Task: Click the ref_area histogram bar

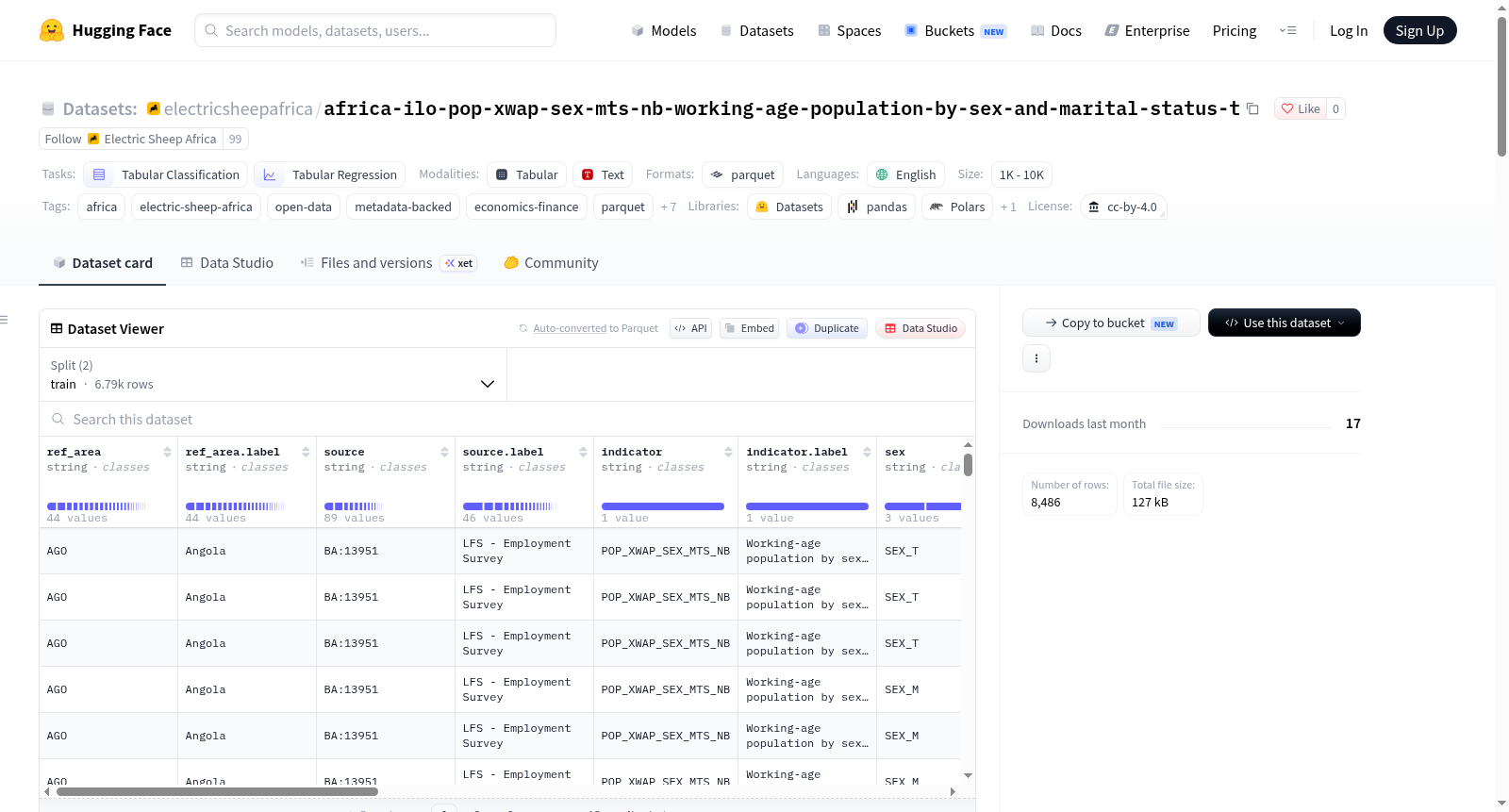Action: click(96, 506)
